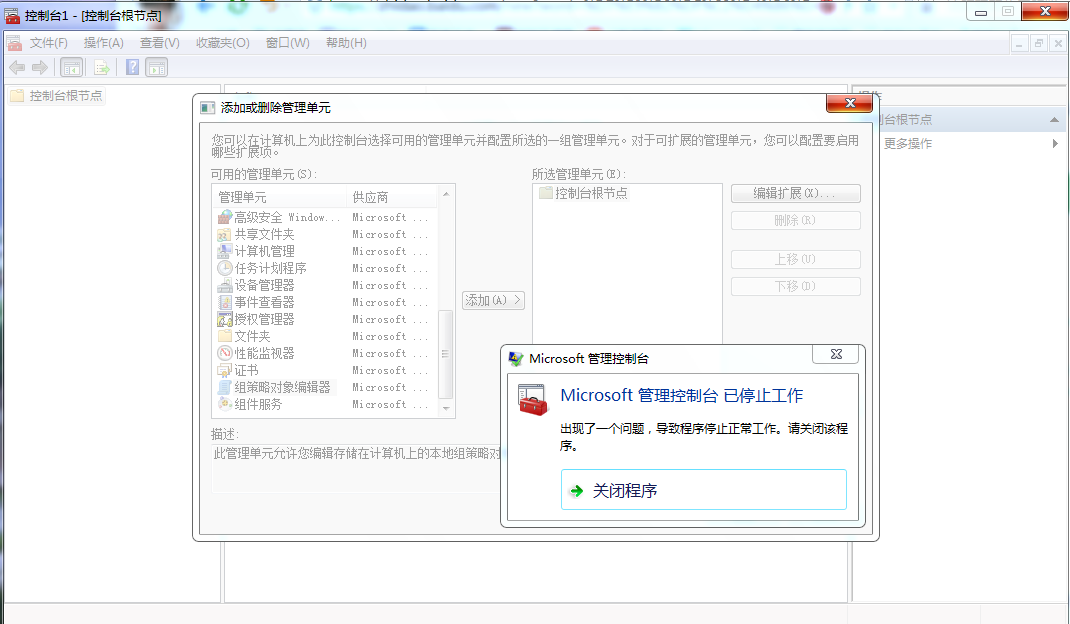1070x624 pixels.
Task: Click Microsoft vendor text for 证书 row
Action: pos(390,370)
